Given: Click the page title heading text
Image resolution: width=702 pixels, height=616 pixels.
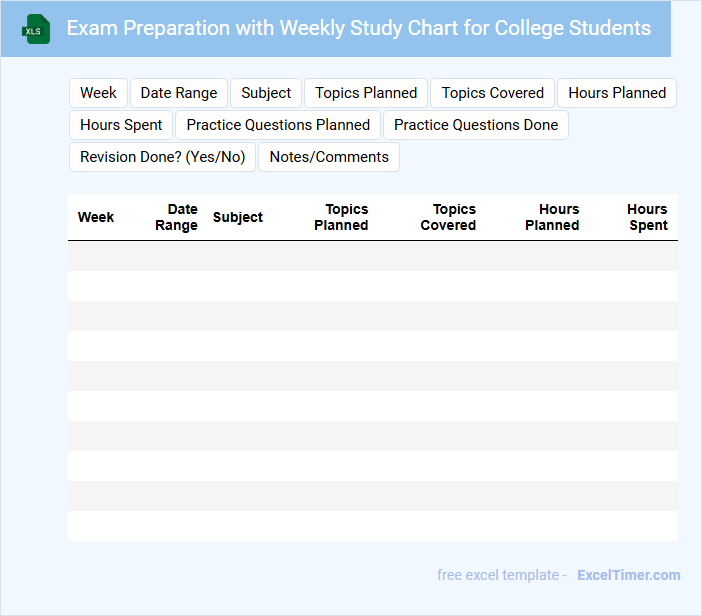Looking at the screenshot, I should pyautogui.click(x=359, y=28).
